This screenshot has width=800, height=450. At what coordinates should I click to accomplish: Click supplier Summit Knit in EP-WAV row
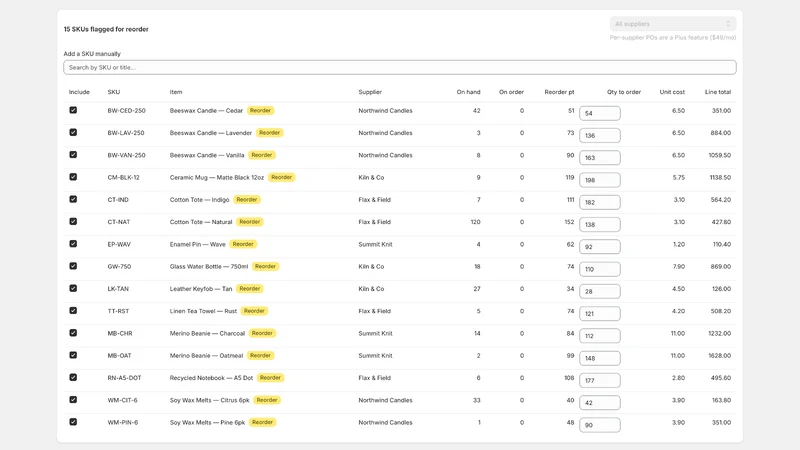(x=375, y=244)
